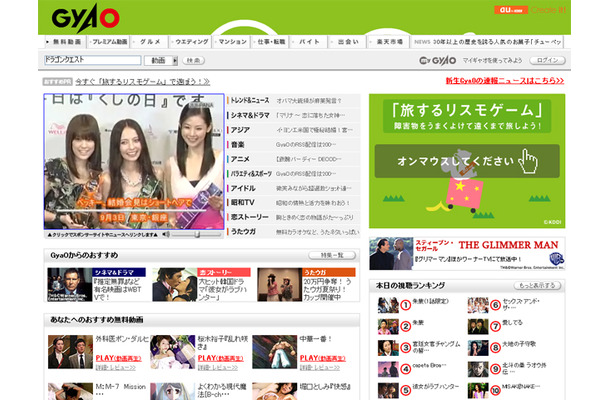Open the うたウガ recommendation thumbnail
This screenshot has height=400, width=610.
click(x=279, y=284)
